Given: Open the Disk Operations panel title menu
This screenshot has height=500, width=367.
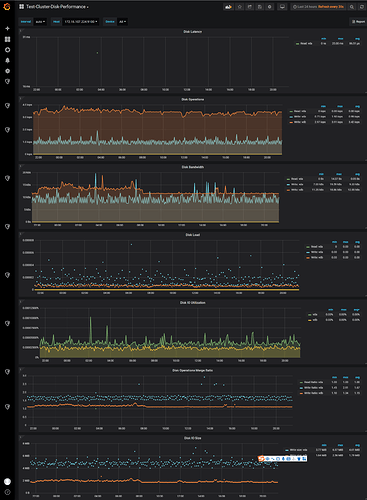Looking at the screenshot, I should point(192,99).
